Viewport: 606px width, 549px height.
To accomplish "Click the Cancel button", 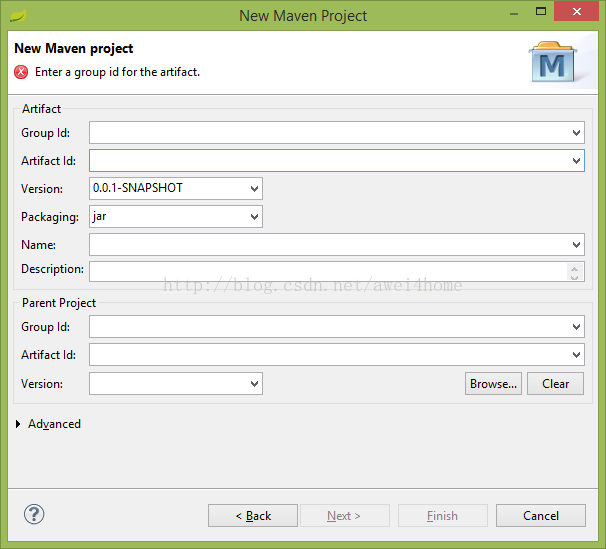I will 541,515.
